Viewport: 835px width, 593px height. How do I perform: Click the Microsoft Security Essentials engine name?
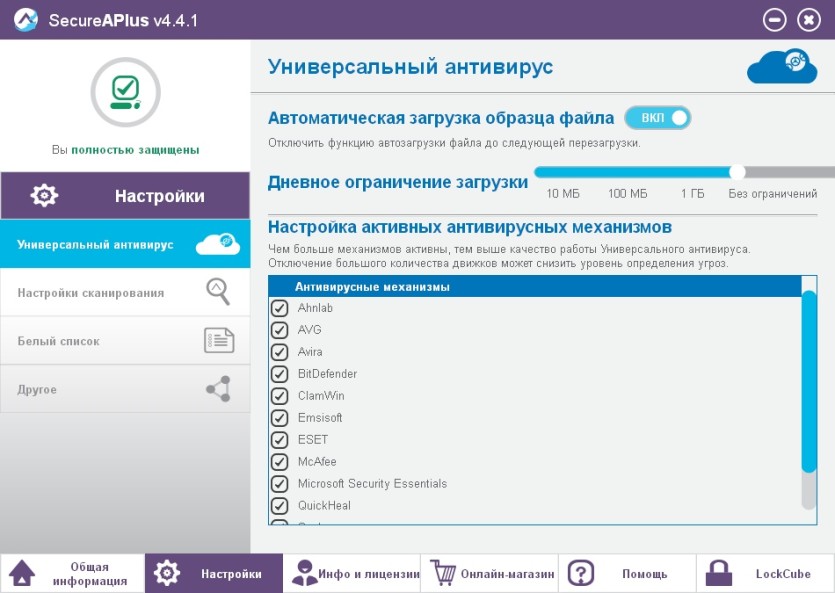(x=372, y=483)
